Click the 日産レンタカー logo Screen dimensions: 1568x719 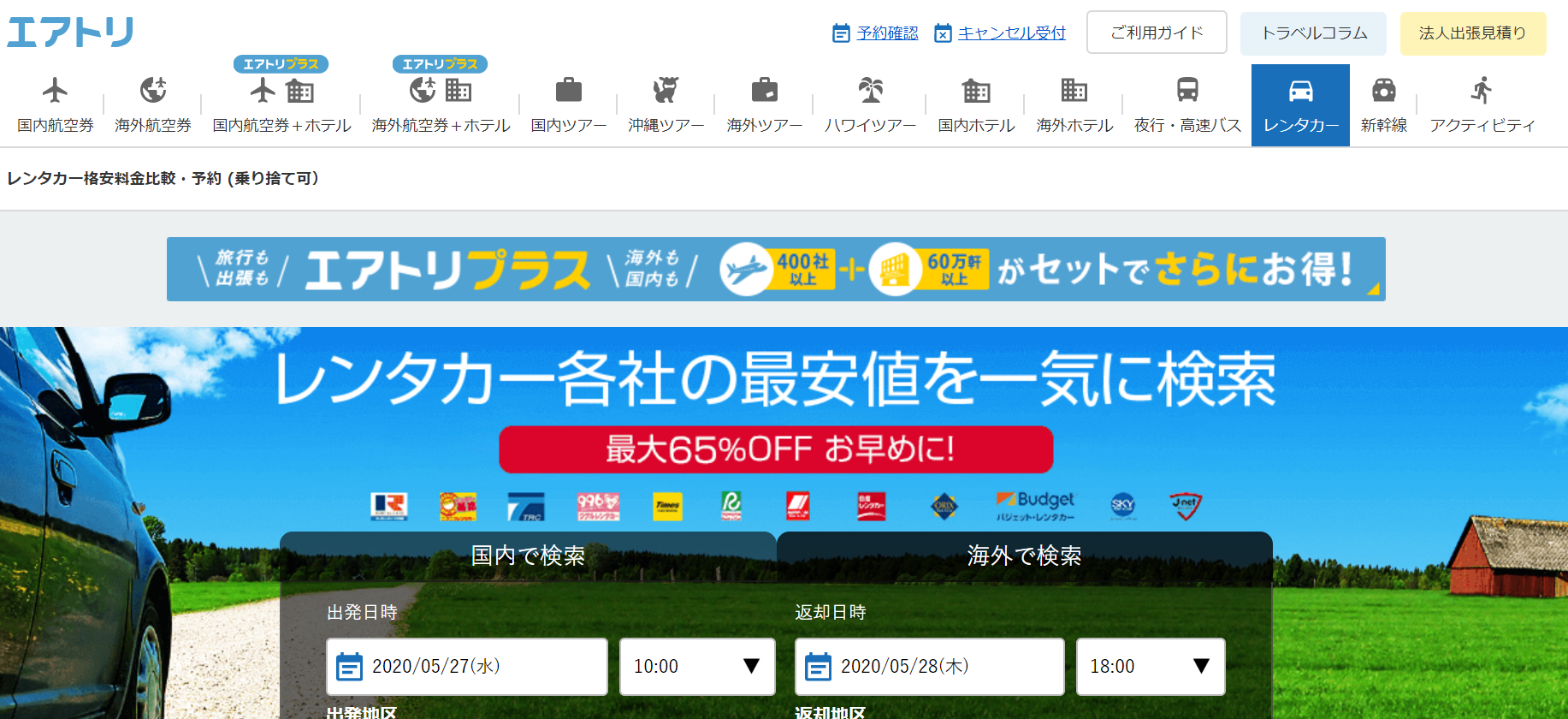point(872,506)
